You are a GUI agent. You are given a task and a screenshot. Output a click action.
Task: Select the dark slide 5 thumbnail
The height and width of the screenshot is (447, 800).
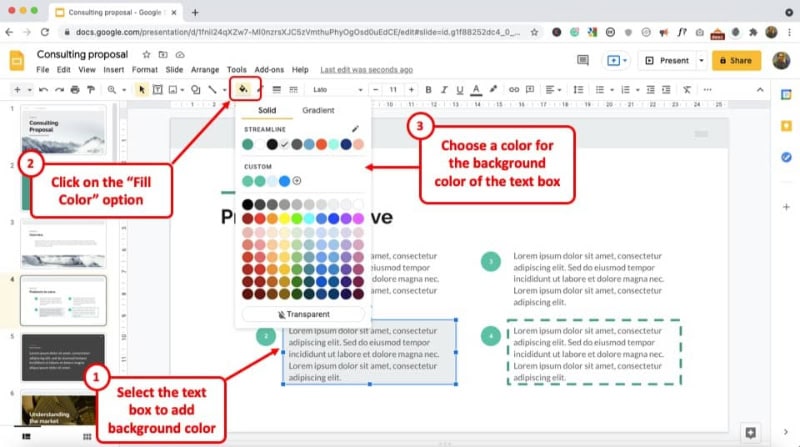[x=63, y=358]
